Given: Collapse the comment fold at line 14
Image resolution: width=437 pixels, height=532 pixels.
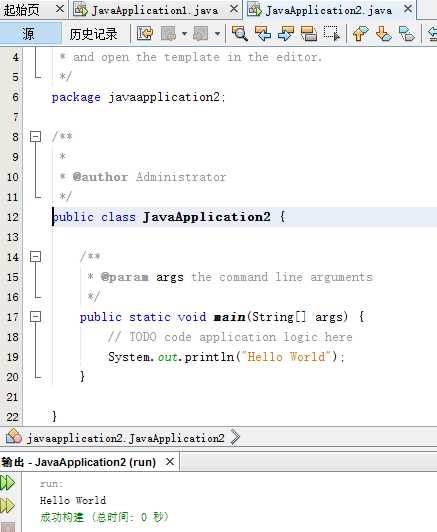Looking at the screenshot, I should [35, 256].
